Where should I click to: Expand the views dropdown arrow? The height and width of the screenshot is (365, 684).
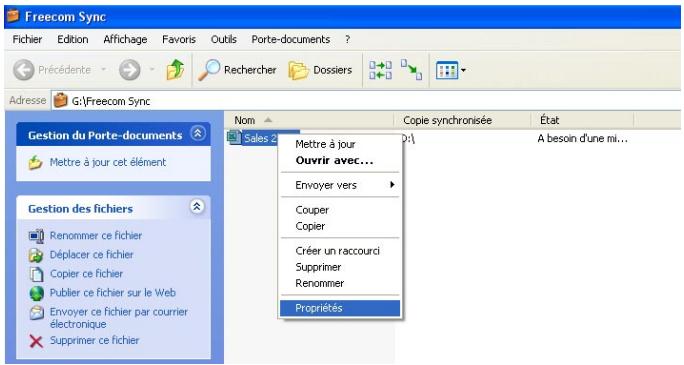point(463,70)
